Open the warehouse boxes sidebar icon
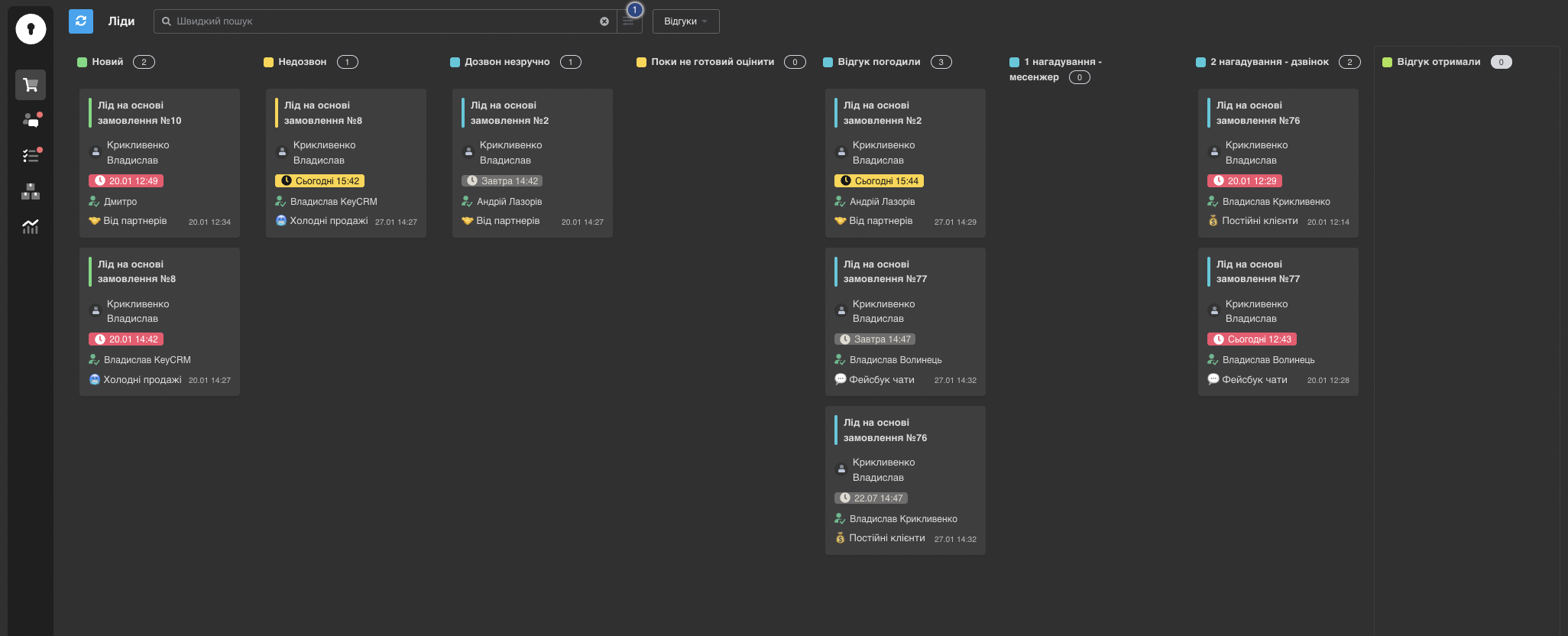1568x636 pixels. [x=31, y=191]
